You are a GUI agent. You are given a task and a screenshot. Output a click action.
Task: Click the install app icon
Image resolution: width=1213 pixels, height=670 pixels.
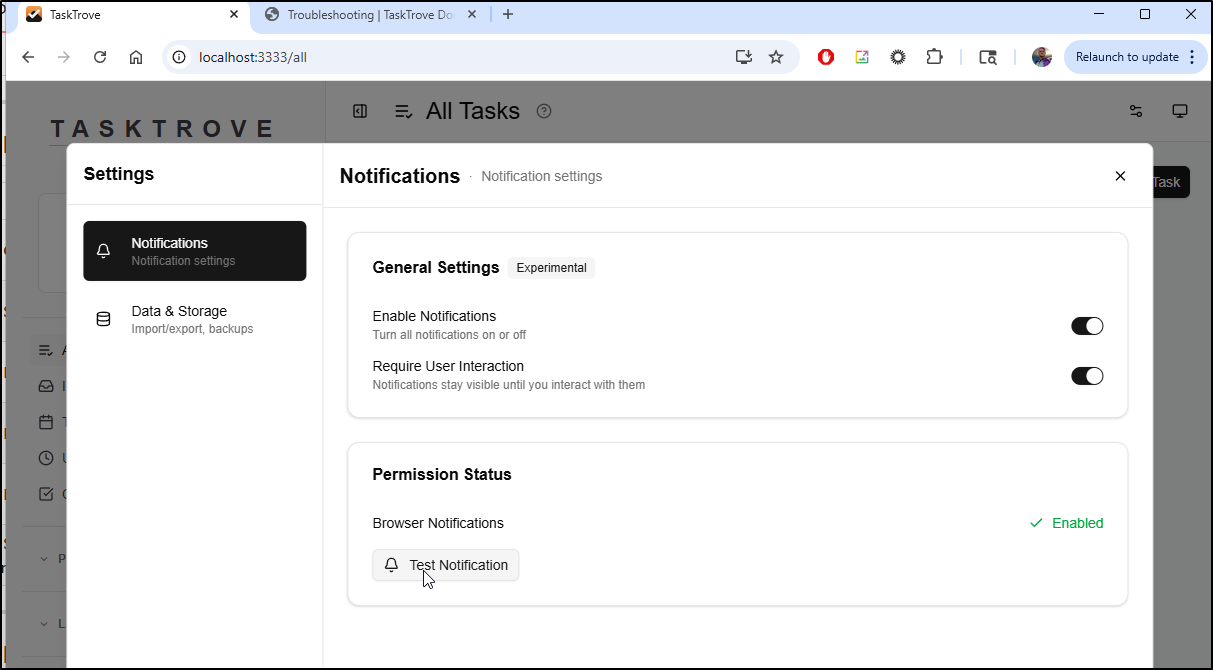pyautogui.click(x=743, y=57)
